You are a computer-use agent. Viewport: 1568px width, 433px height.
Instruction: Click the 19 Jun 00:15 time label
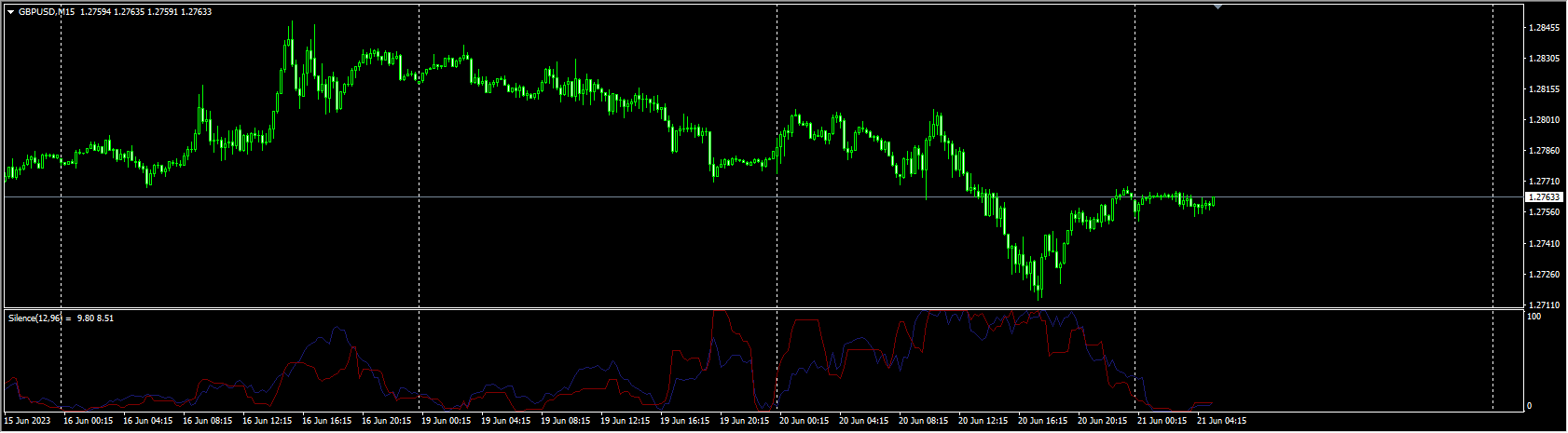[446, 421]
